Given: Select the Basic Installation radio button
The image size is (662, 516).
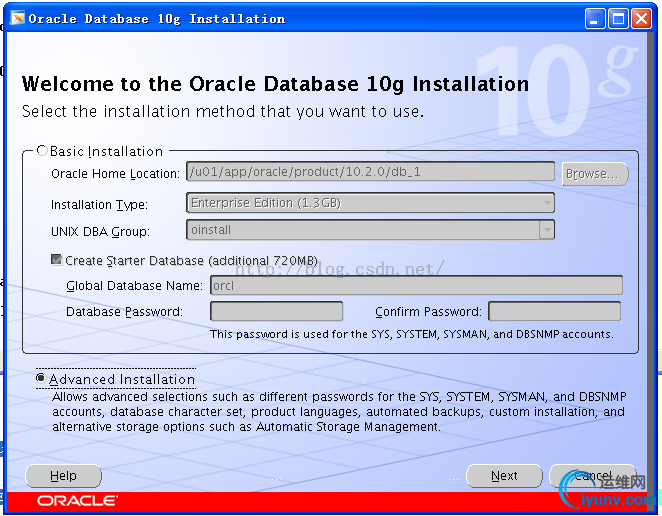Looking at the screenshot, I should [42, 150].
